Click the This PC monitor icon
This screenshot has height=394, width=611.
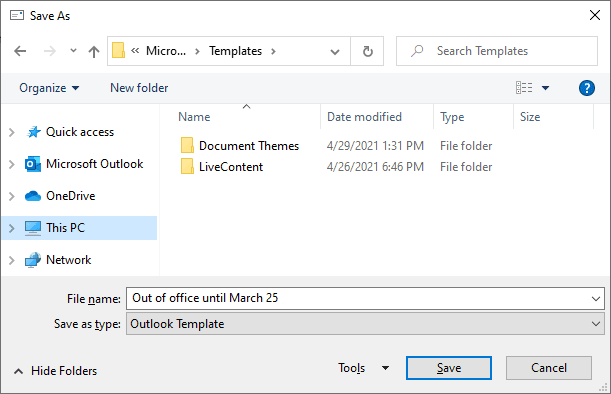click(x=33, y=228)
